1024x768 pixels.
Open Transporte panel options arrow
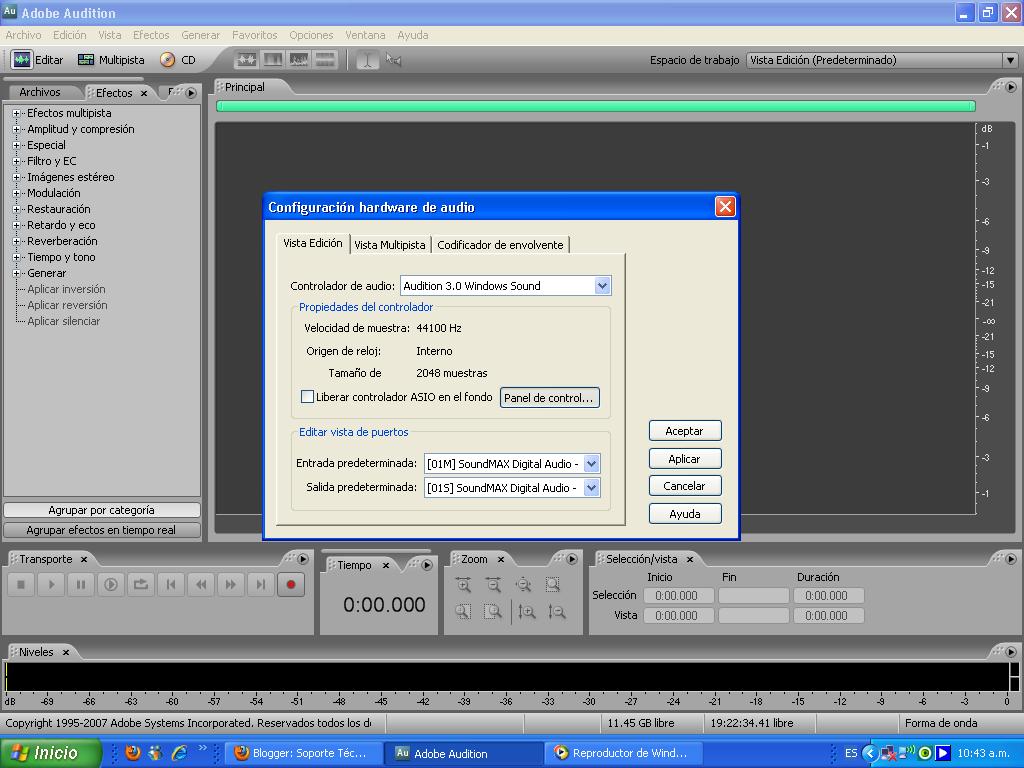coord(303,559)
